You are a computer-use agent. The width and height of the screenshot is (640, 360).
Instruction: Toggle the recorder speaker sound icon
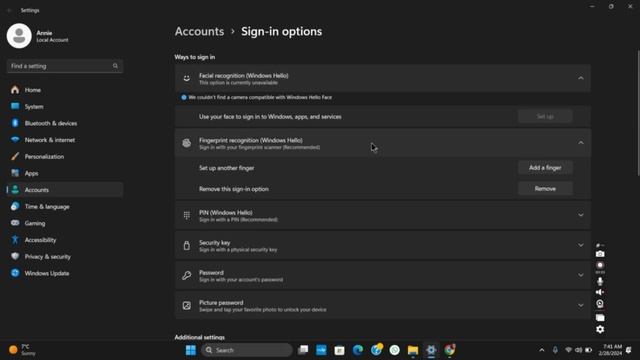coord(600,292)
